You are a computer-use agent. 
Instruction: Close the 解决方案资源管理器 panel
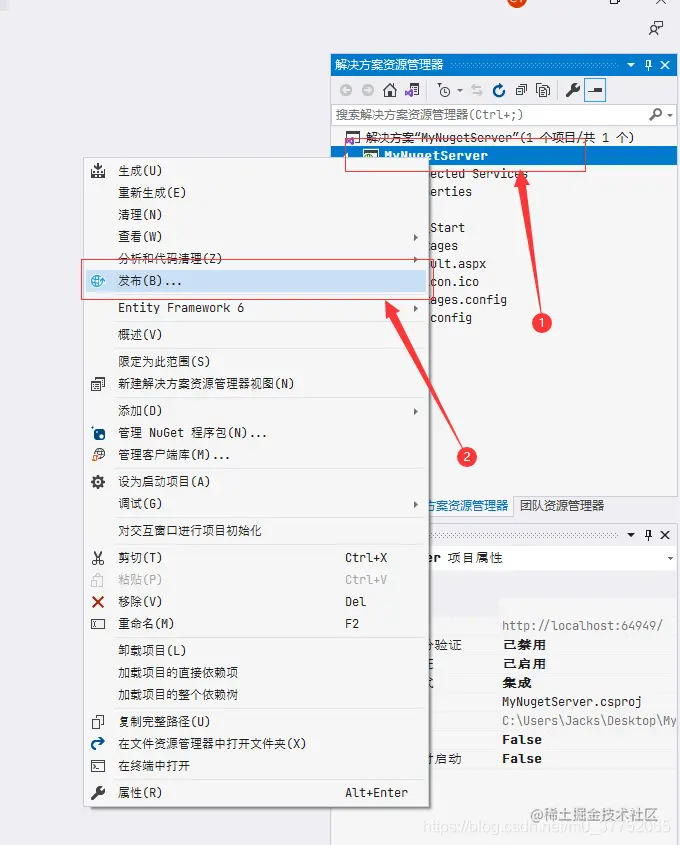point(665,65)
